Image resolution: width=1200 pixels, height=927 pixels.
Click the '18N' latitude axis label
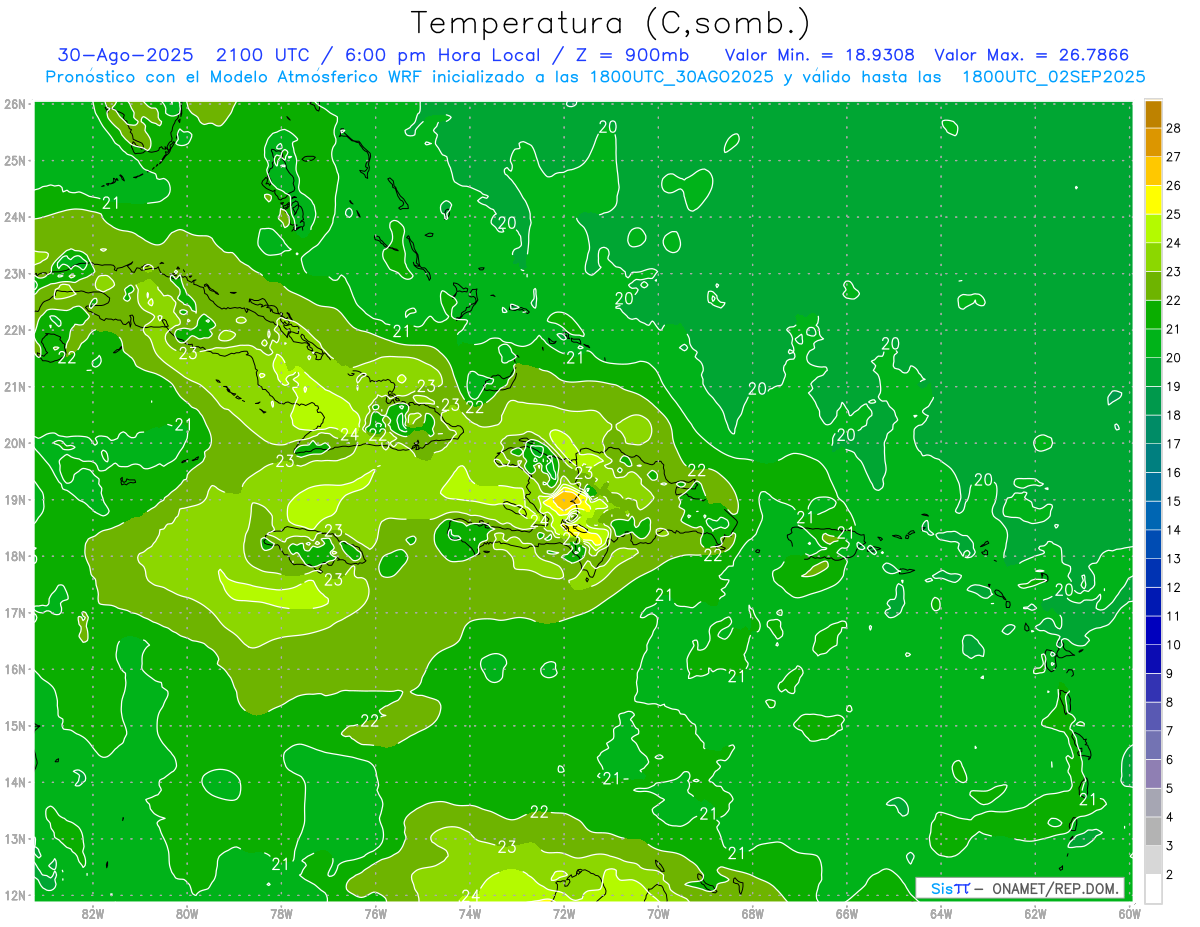(x=15, y=556)
